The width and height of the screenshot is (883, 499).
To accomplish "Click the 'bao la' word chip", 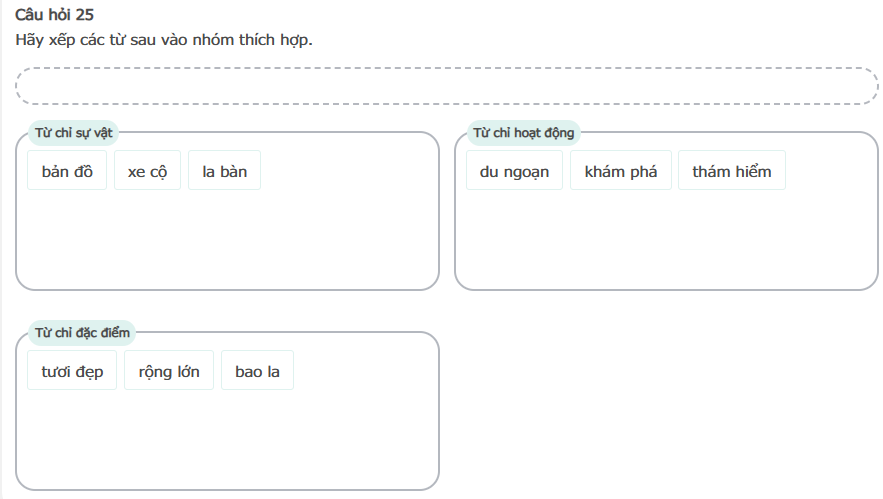I will tap(257, 371).
